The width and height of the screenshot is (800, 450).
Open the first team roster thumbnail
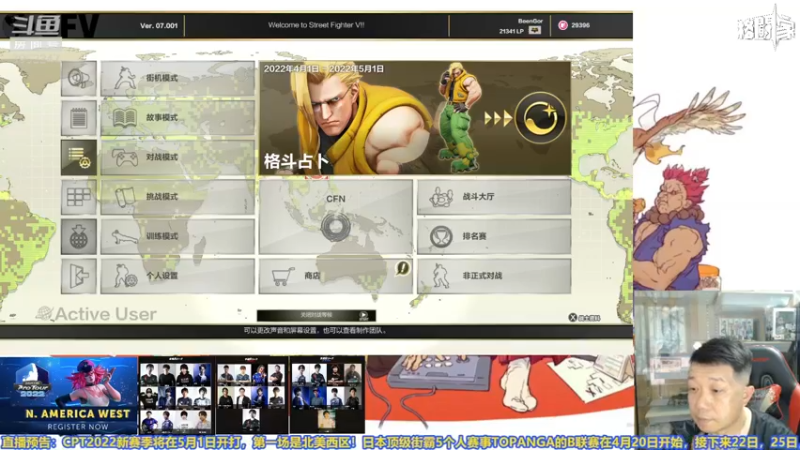click(x=176, y=395)
